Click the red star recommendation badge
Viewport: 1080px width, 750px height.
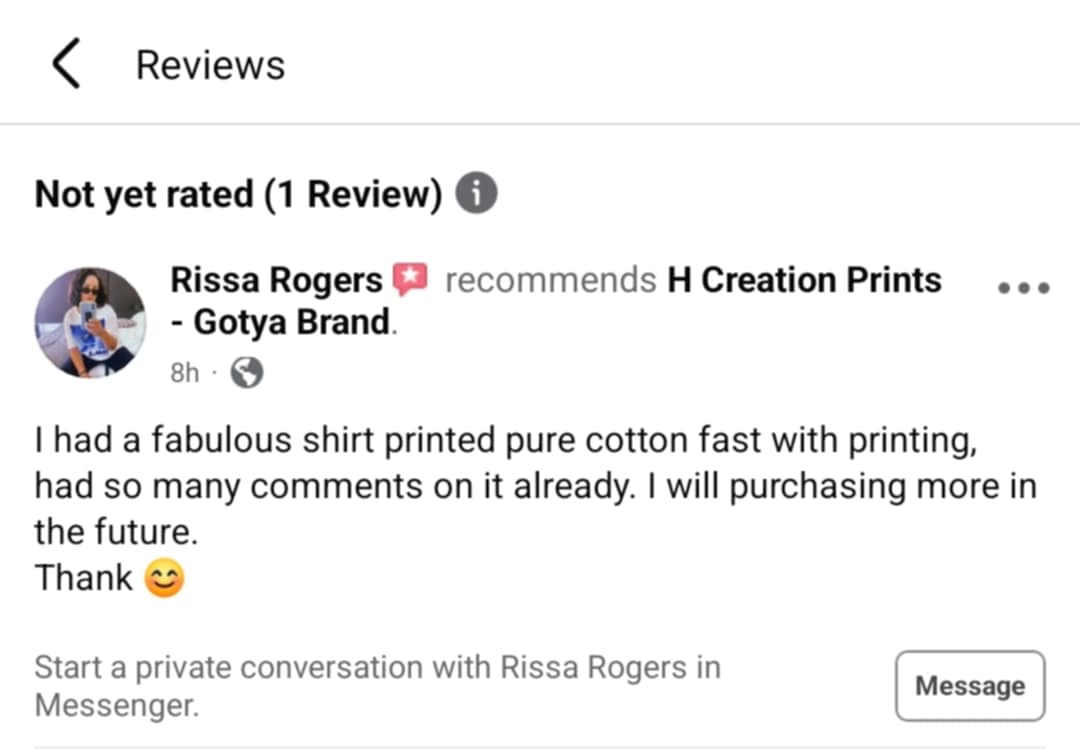[x=410, y=280]
